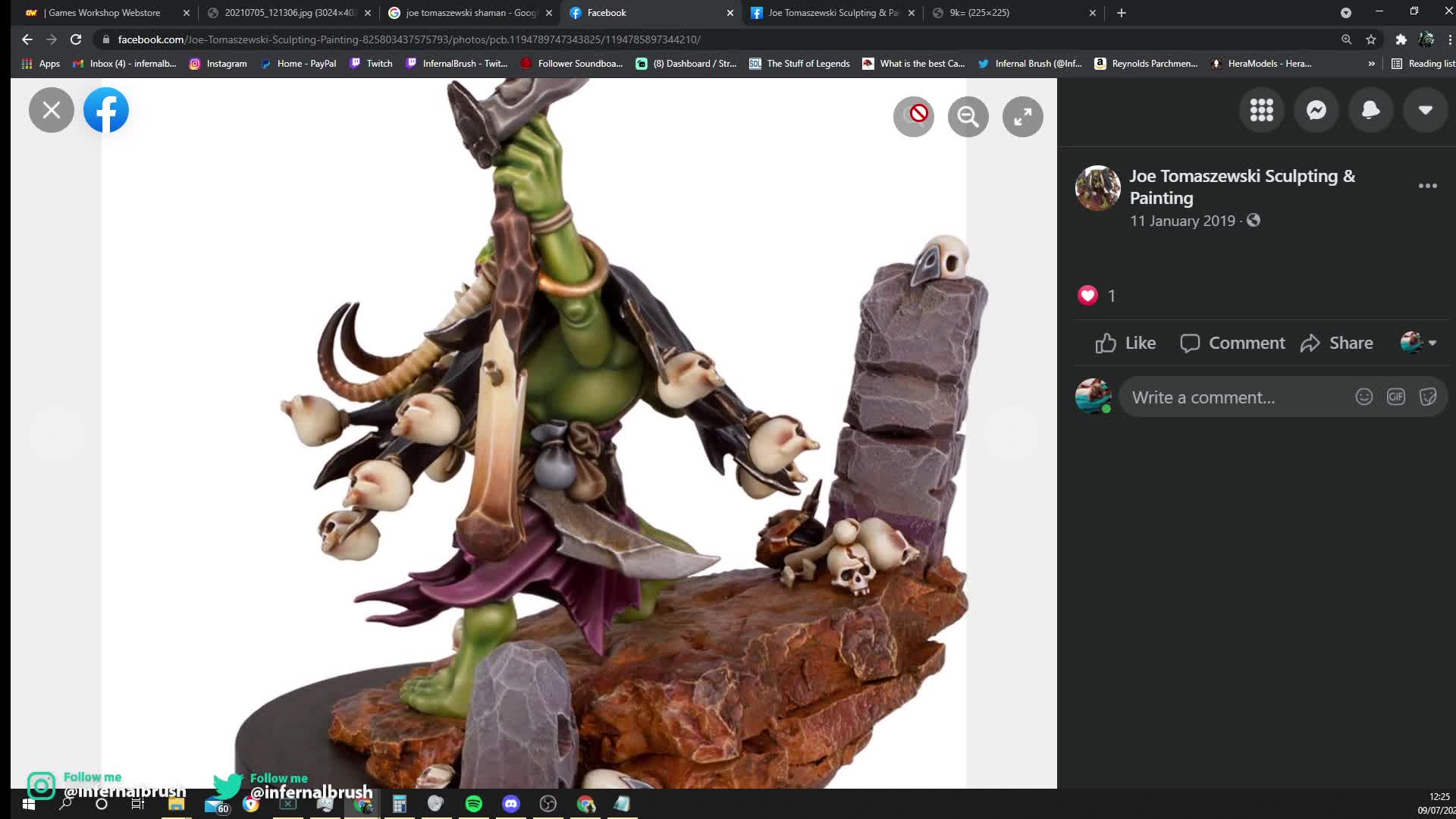
Task: Open Chrome page zoom indicator
Action: click(1347, 39)
